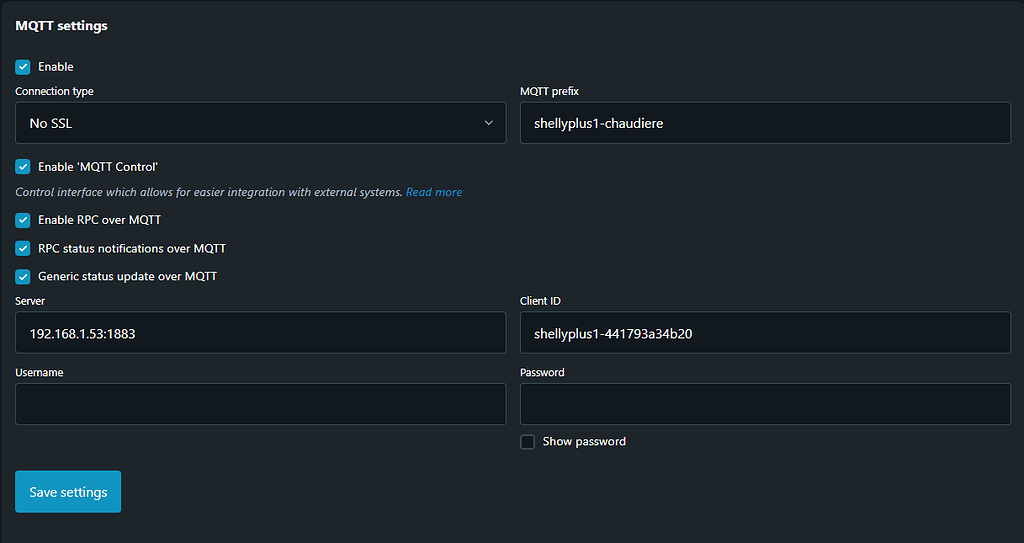This screenshot has height=543, width=1024.
Task: Click the empty Password field
Action: tap(765, 404)
